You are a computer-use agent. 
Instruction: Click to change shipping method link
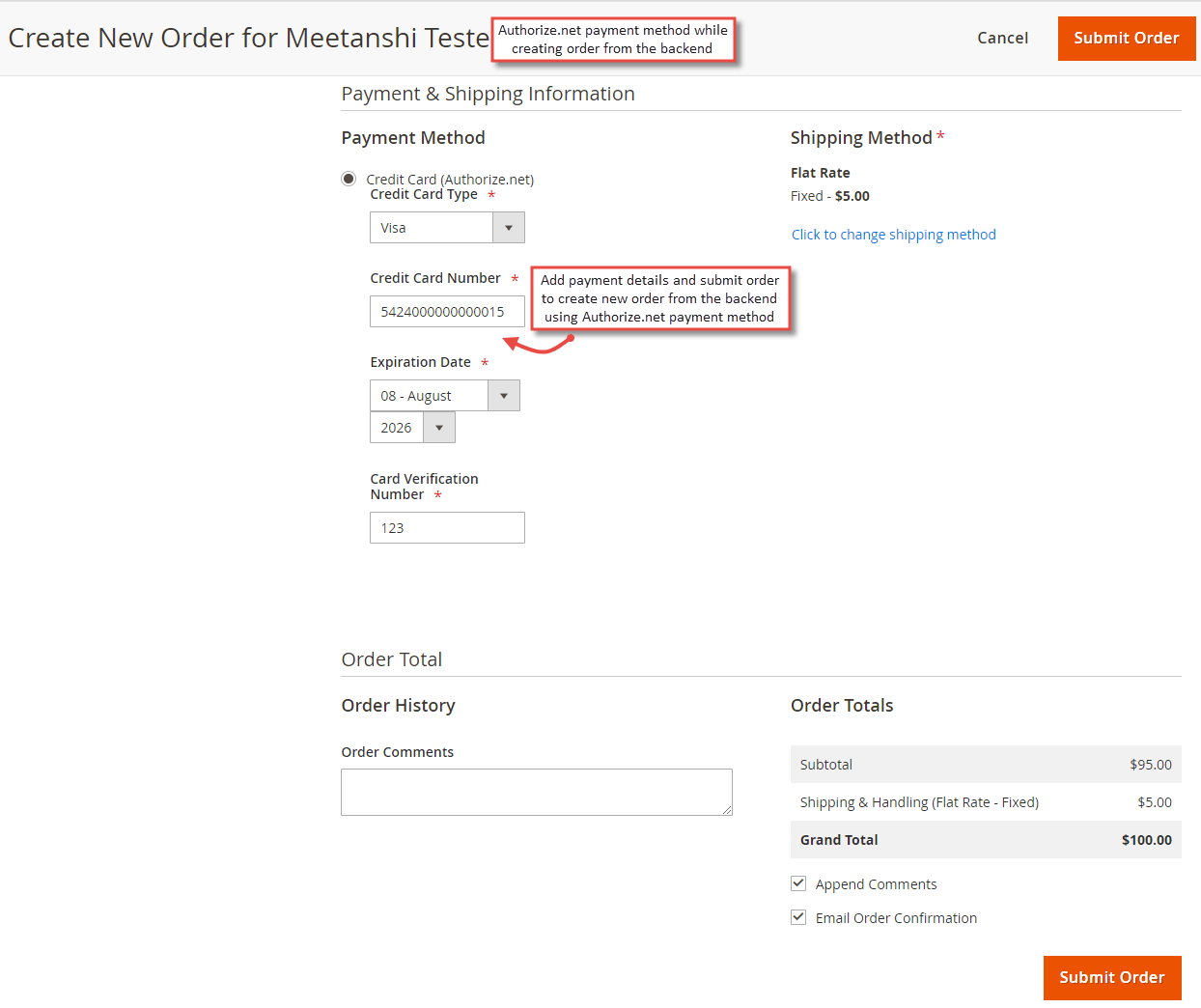894,235
